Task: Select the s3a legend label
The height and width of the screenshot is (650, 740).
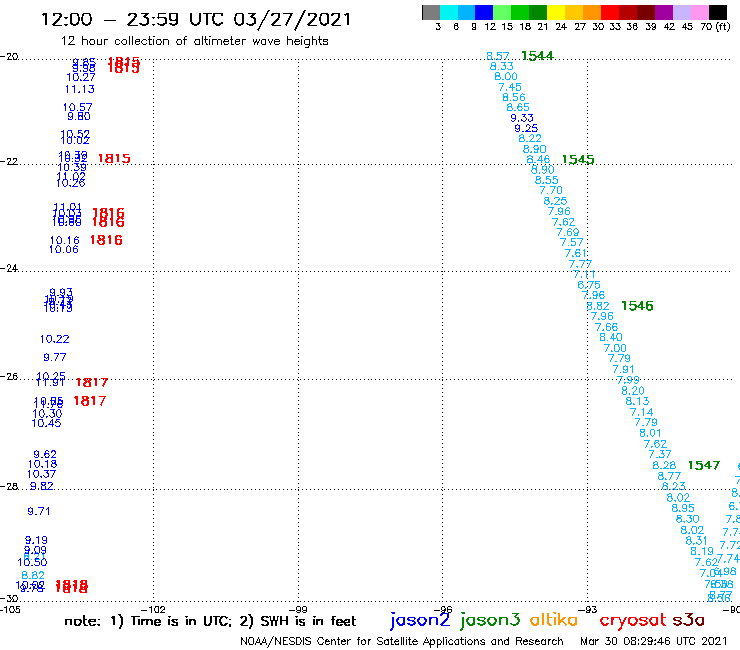Action: click(688, 620)
